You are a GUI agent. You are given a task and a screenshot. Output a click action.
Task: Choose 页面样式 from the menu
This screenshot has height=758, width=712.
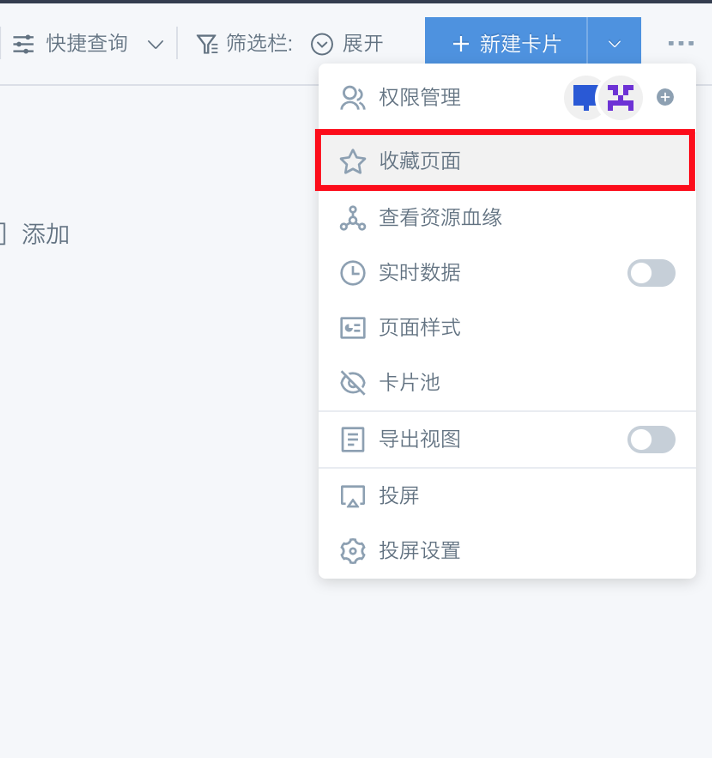click(x=507, y=328)
